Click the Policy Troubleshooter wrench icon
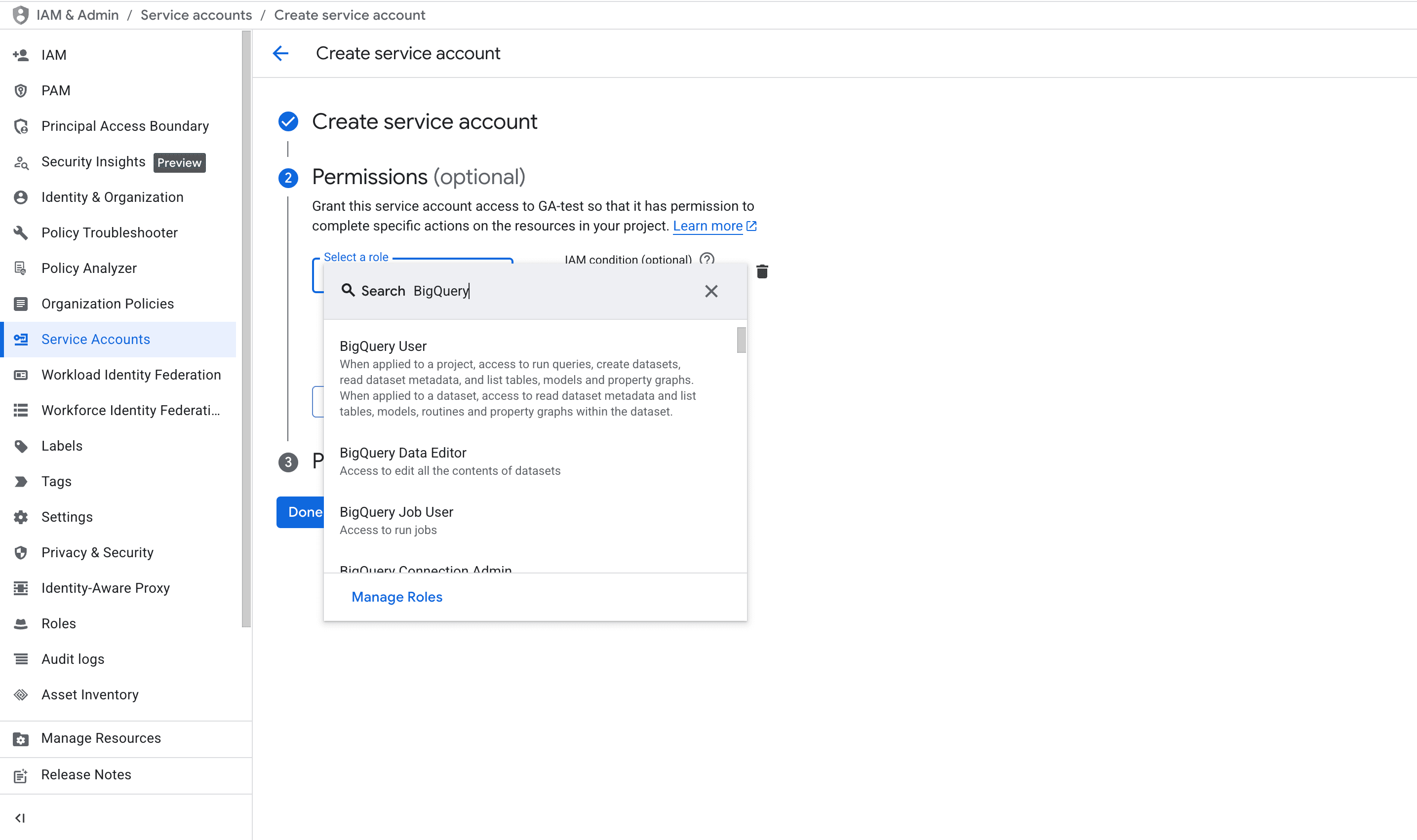This screenshot has width=1417, height=840. [21, 232]
